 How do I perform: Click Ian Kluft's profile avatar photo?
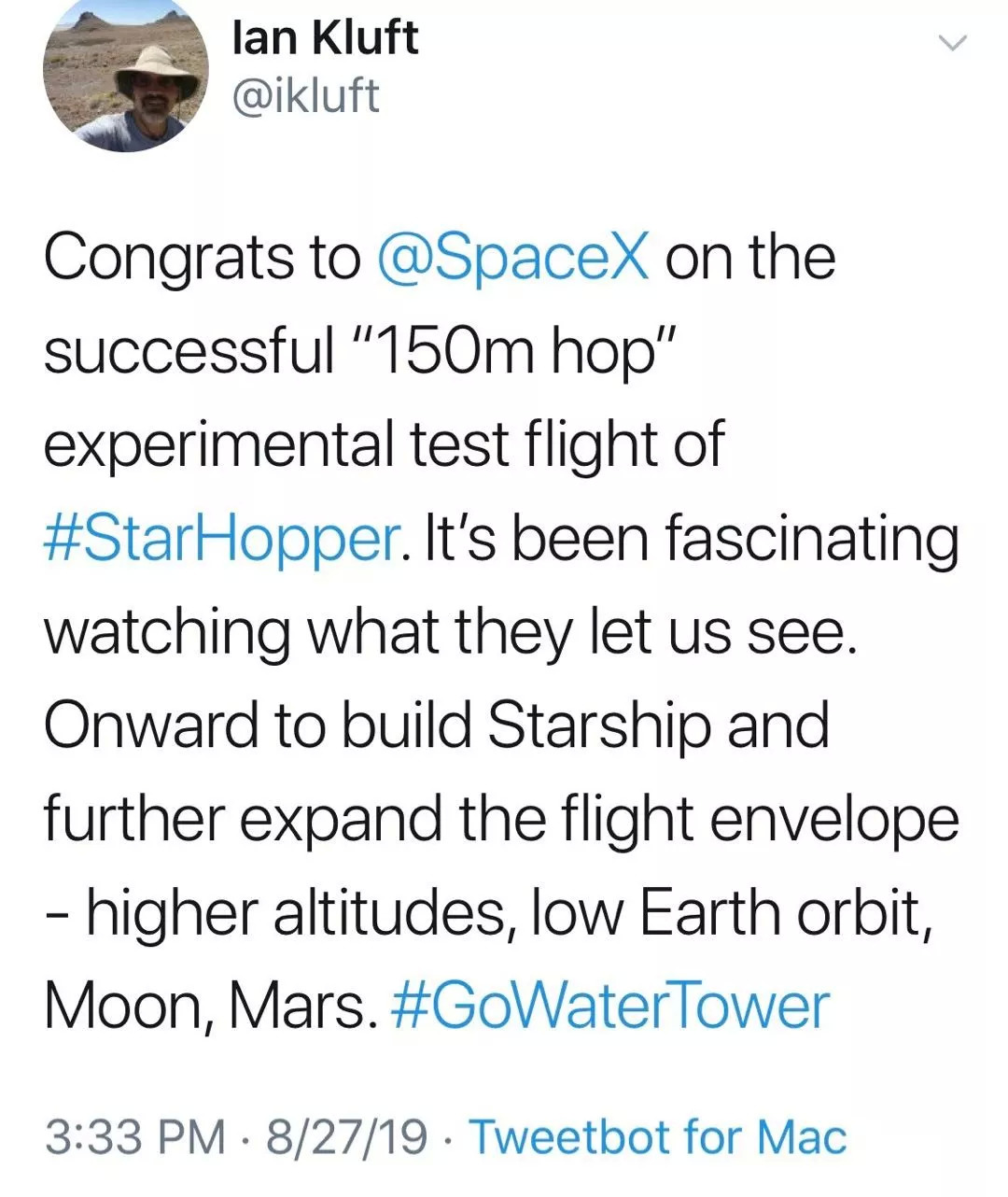point(126,77)
